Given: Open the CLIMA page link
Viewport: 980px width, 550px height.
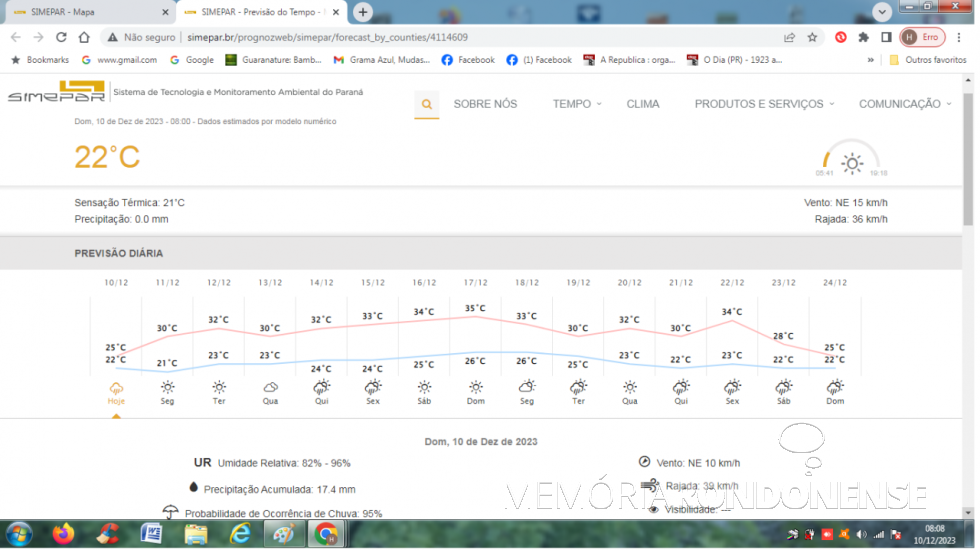Looking at the screenshot, I should [x=643, y=104].
